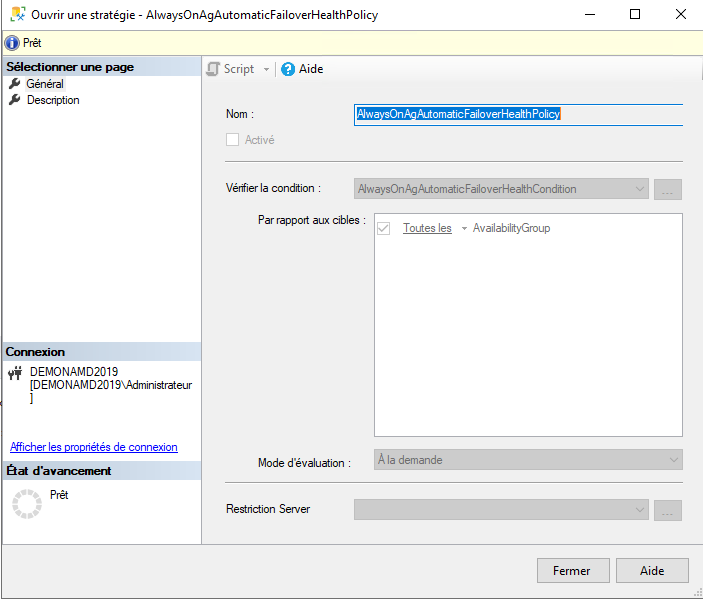Viewport: 703px width, 599px height.
Task: Click the wrench icon beside Général
Action: (15, 84)
